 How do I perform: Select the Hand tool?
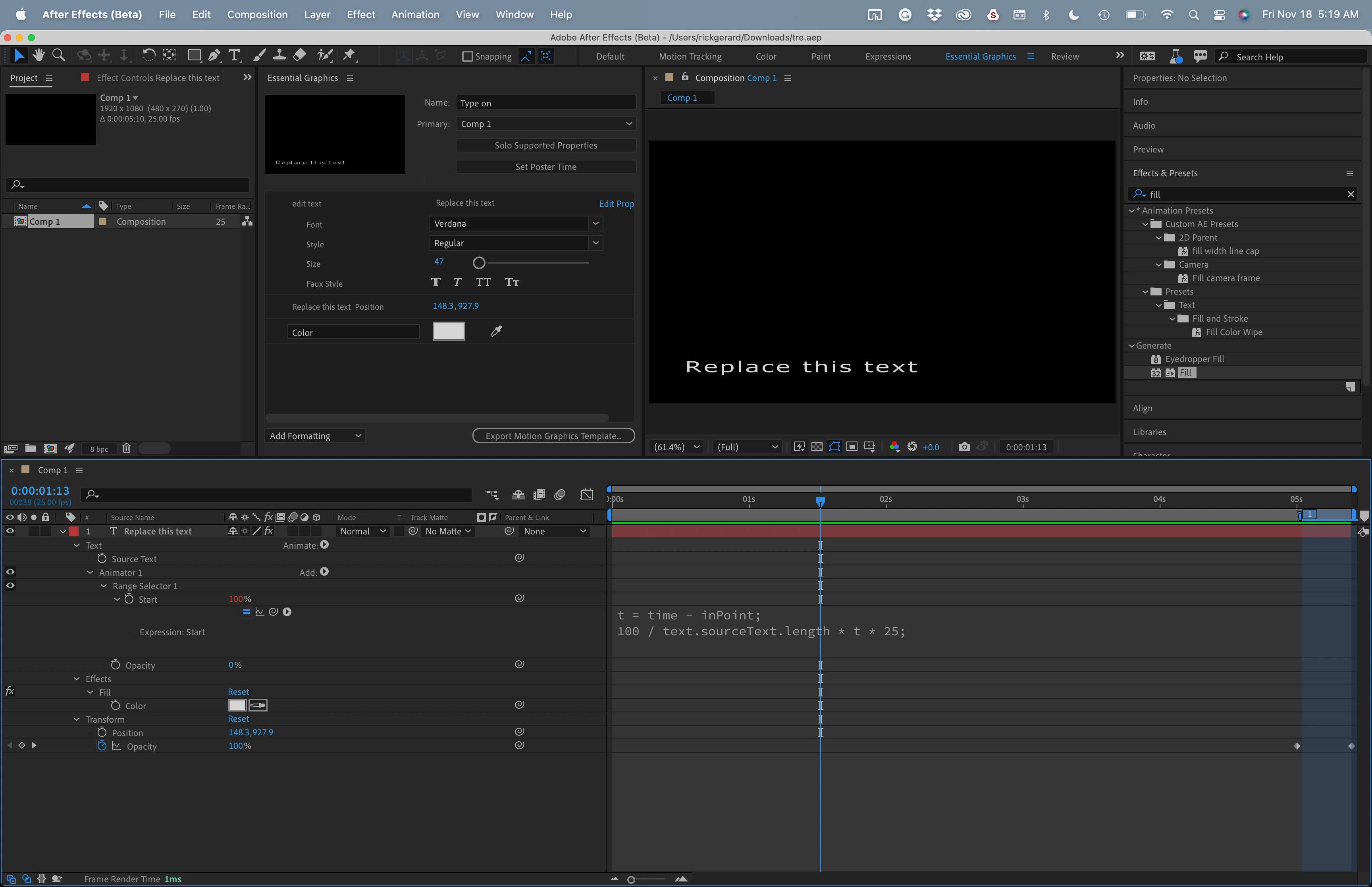click(39, 55)
